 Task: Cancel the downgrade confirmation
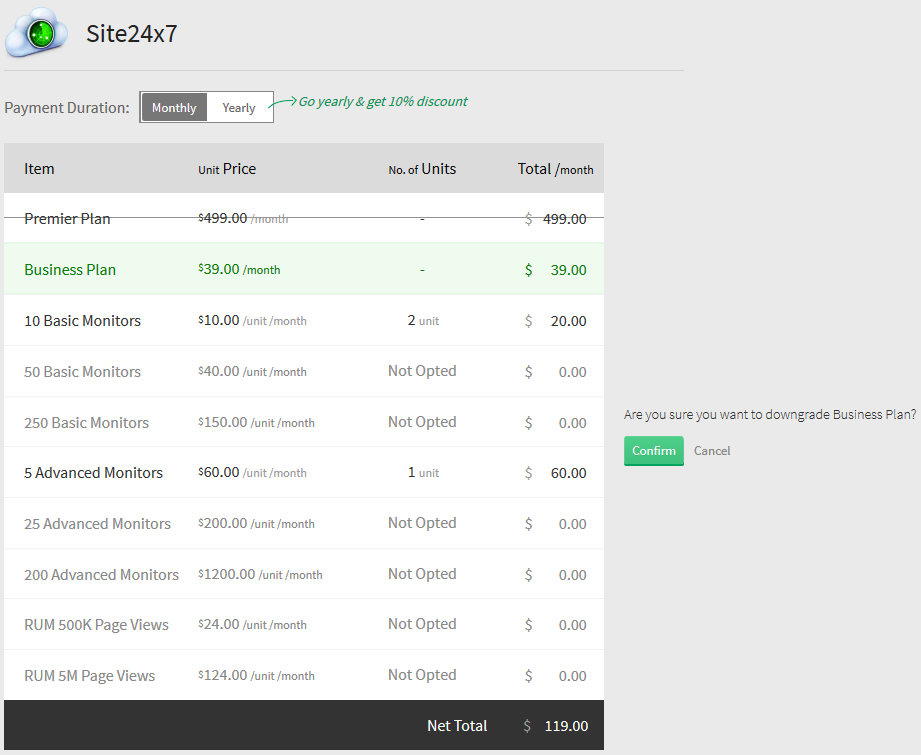coord(712,451)
